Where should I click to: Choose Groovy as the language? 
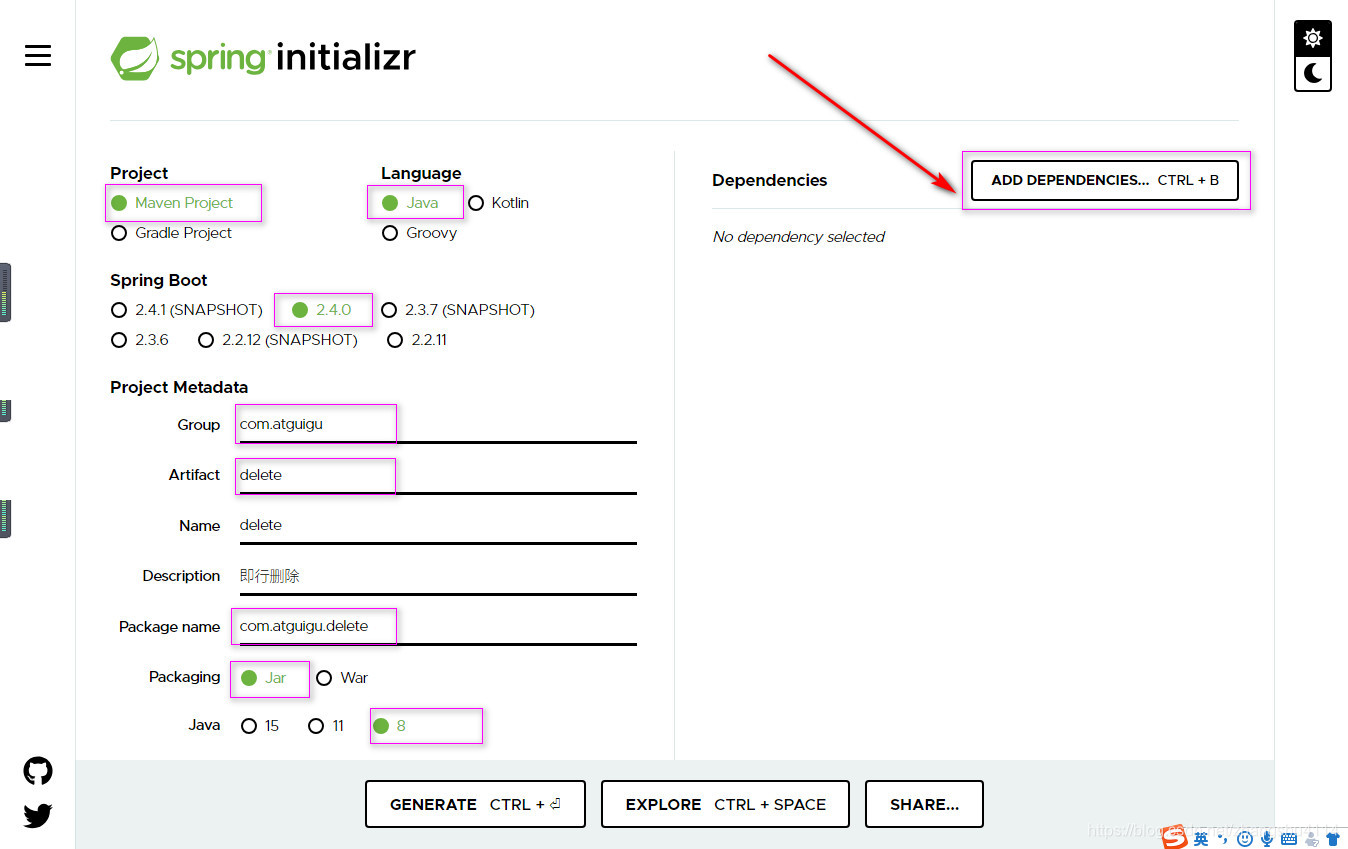point(419,233)
